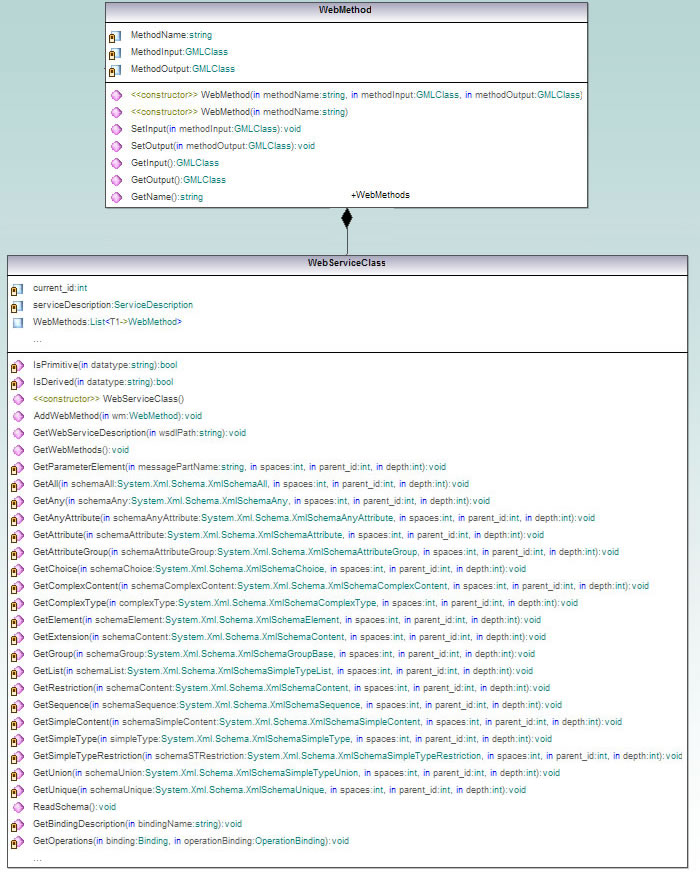Click the GetRestriction method signature text
Screen dimensions: 700x872
(x=291, y=688)
